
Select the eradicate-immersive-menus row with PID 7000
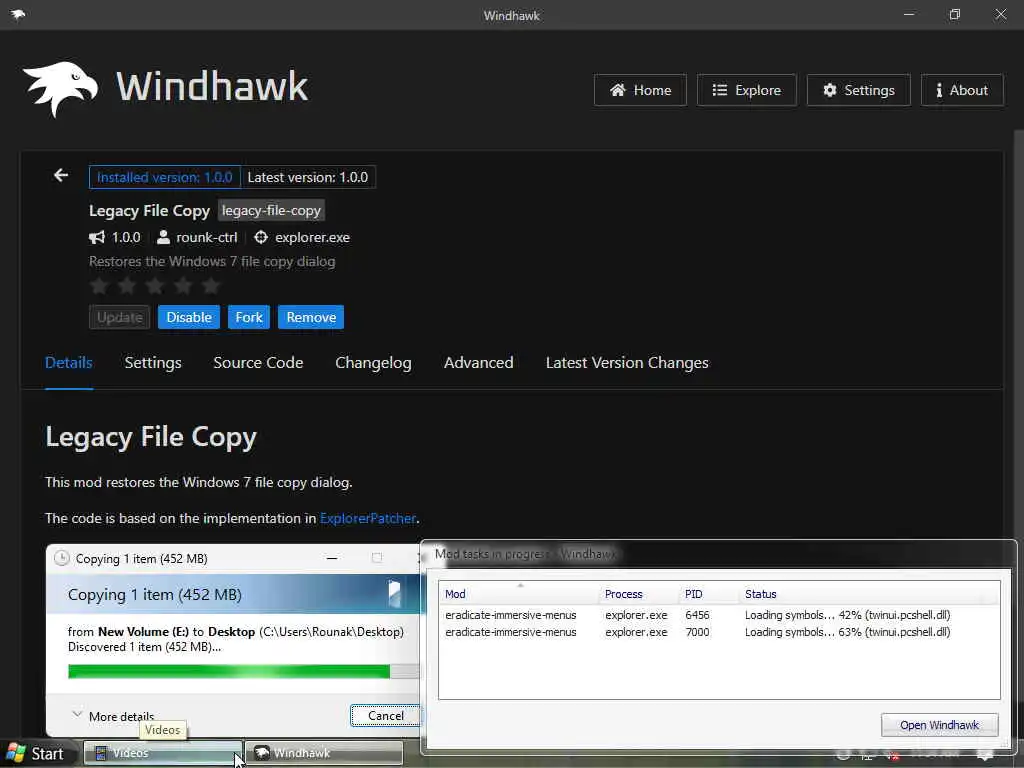coord(718,632)
